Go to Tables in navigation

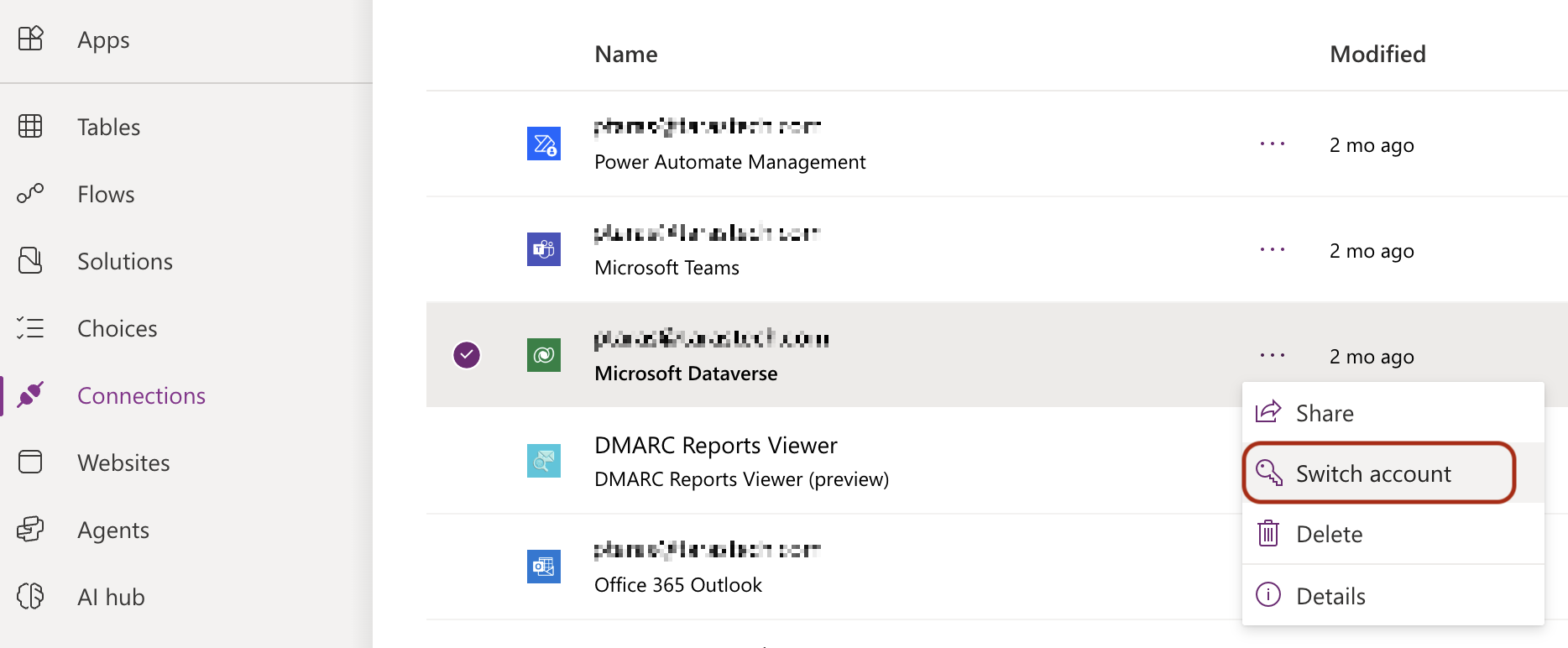pyautogui.click(x=109, y=127)
